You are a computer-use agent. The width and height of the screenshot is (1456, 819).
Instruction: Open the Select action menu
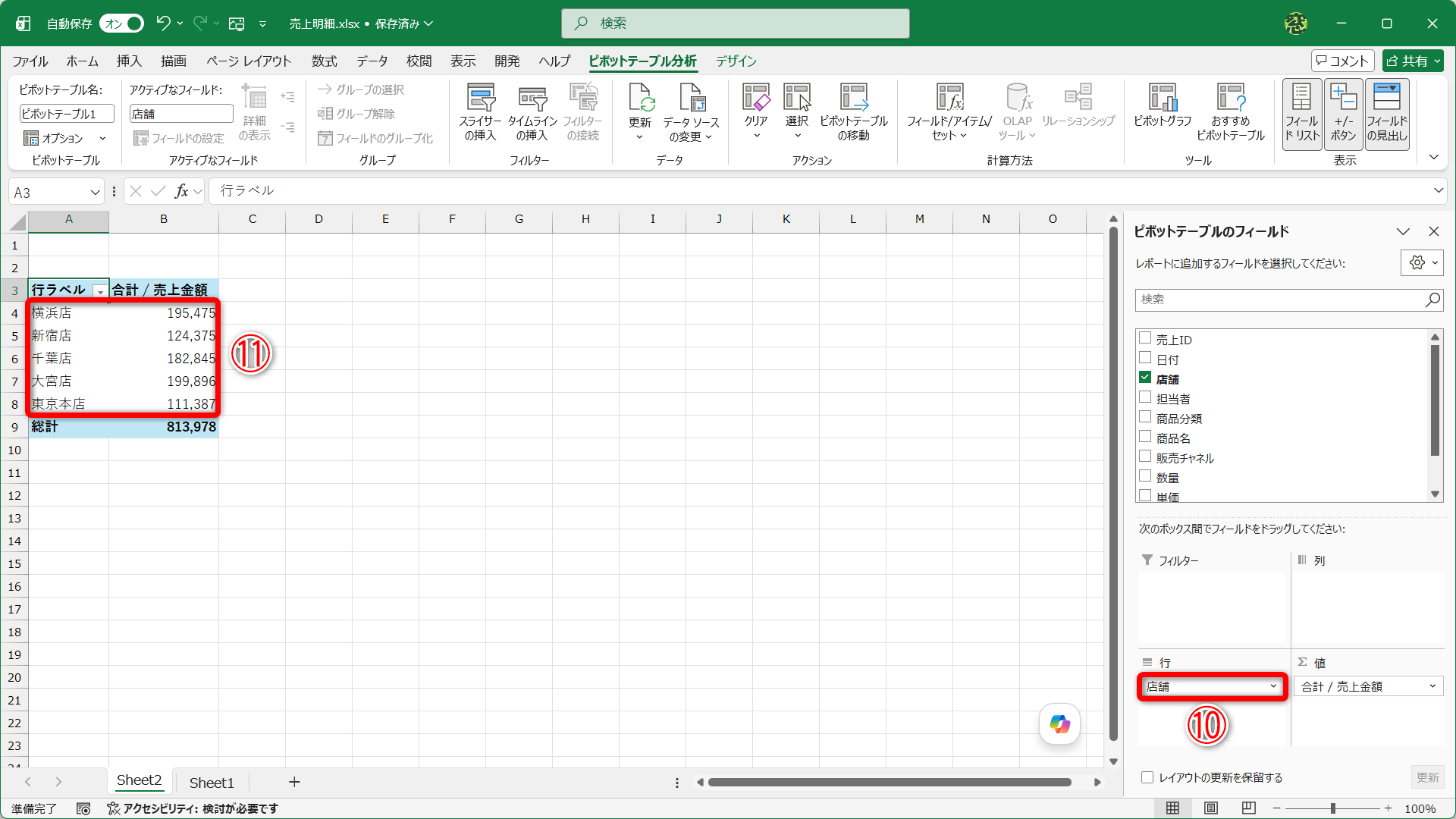(x=797, y=113)
